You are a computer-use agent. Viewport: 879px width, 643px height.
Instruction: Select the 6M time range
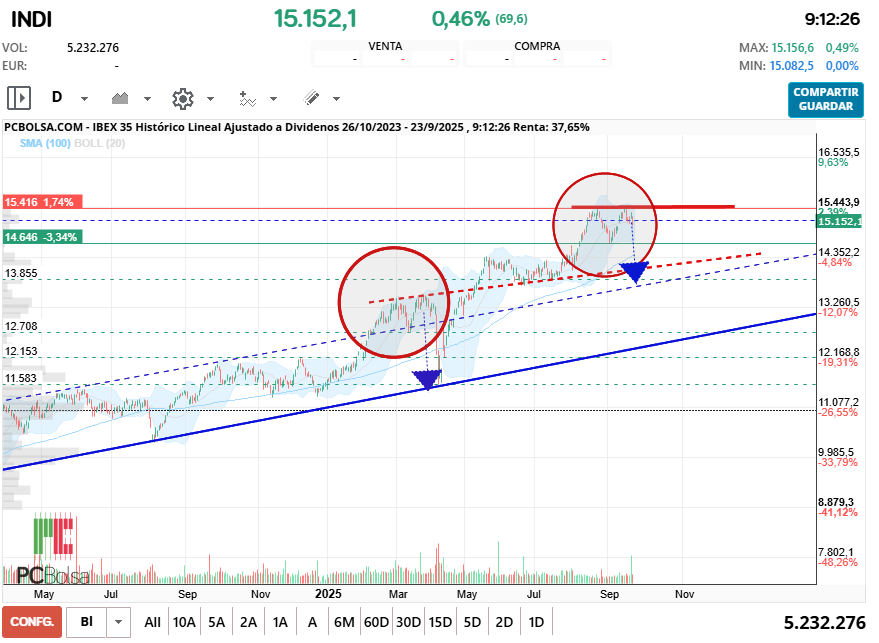tap(344, 622)
